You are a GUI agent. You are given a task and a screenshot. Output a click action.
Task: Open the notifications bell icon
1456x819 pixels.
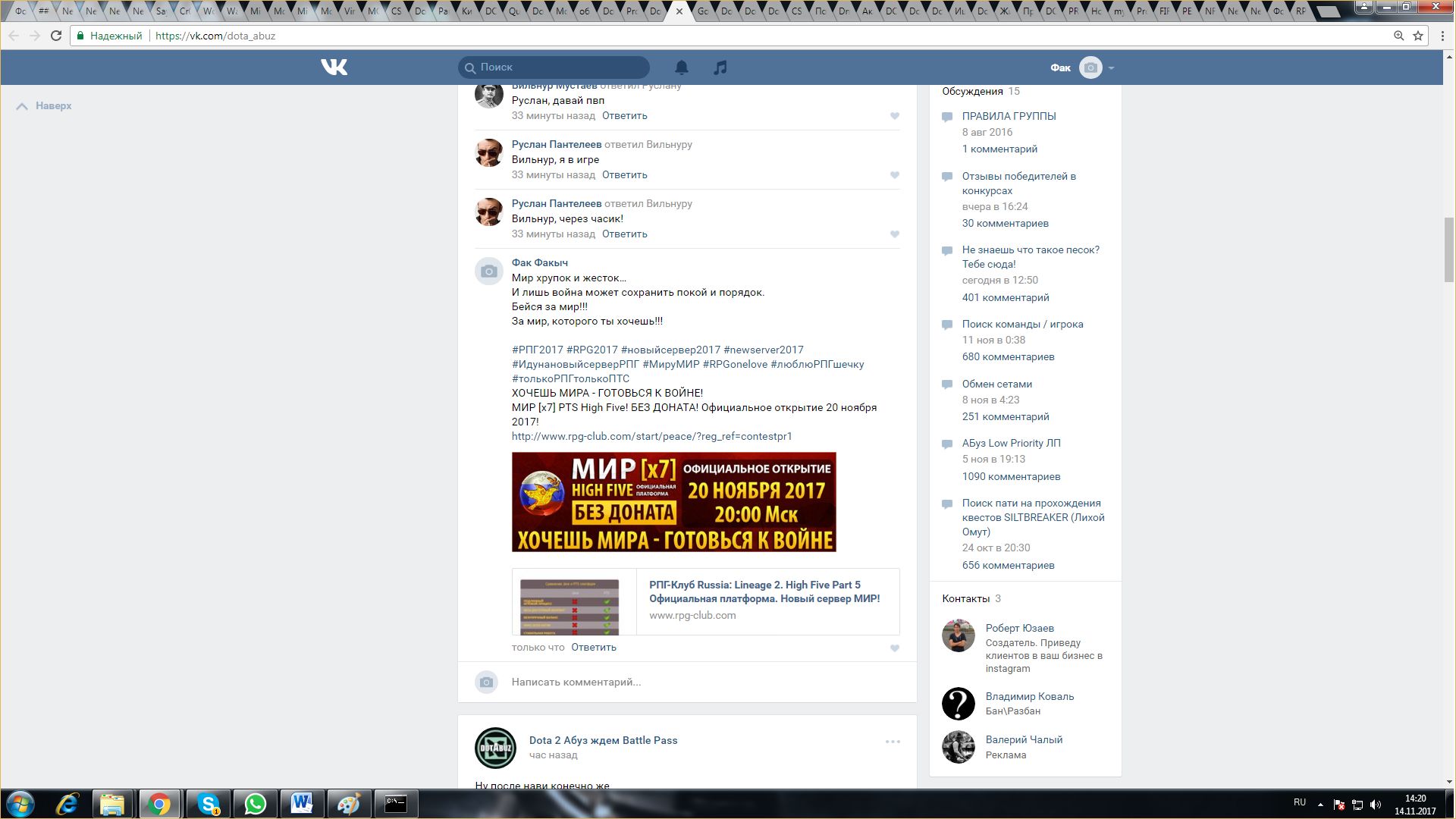pyautogui.click(x=682, y=67)
